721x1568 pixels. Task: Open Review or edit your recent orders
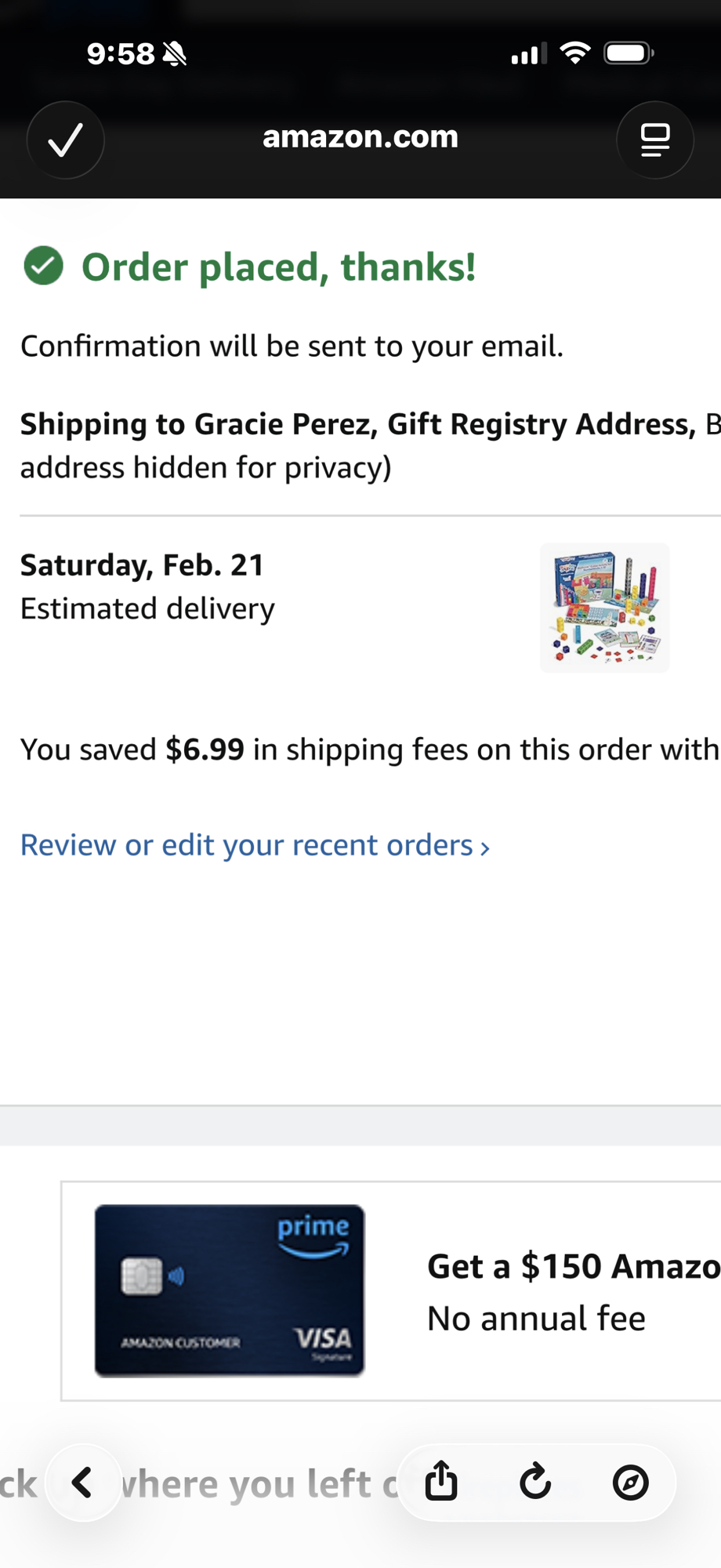(x=247, y=845)
